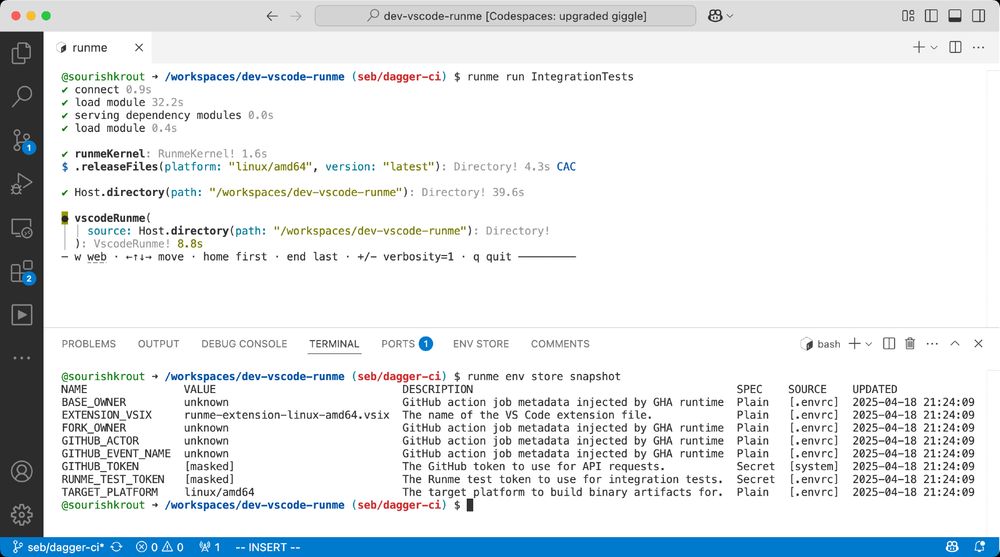Go back using the navigation arrow
Screen dimensions: 1000x557
click(x=272, y=16)
